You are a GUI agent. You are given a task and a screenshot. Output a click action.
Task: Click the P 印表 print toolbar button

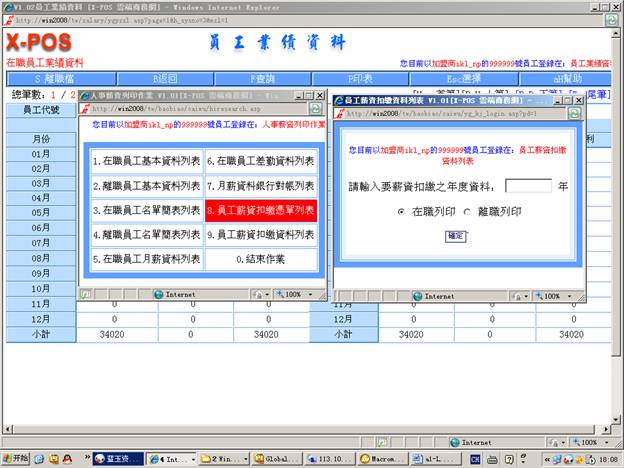click(368, 78)
